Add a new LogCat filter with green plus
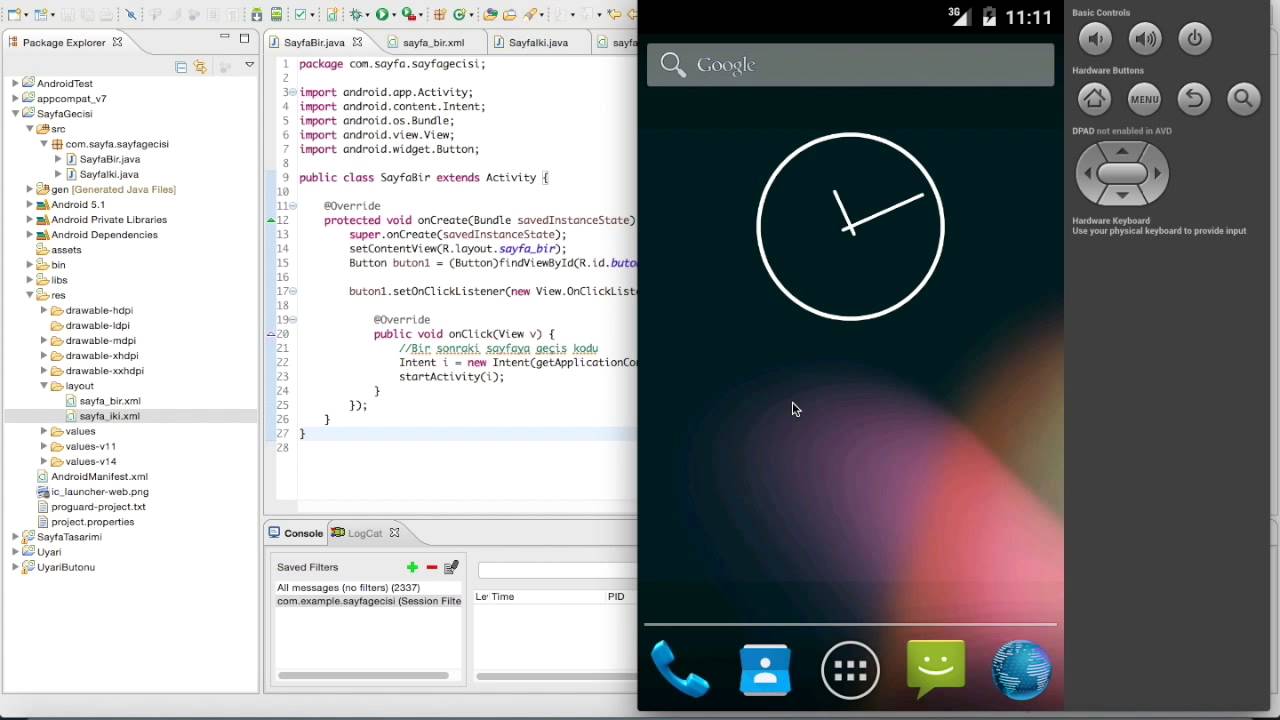Screen dimensions: 1280x720 pos(412,567)
